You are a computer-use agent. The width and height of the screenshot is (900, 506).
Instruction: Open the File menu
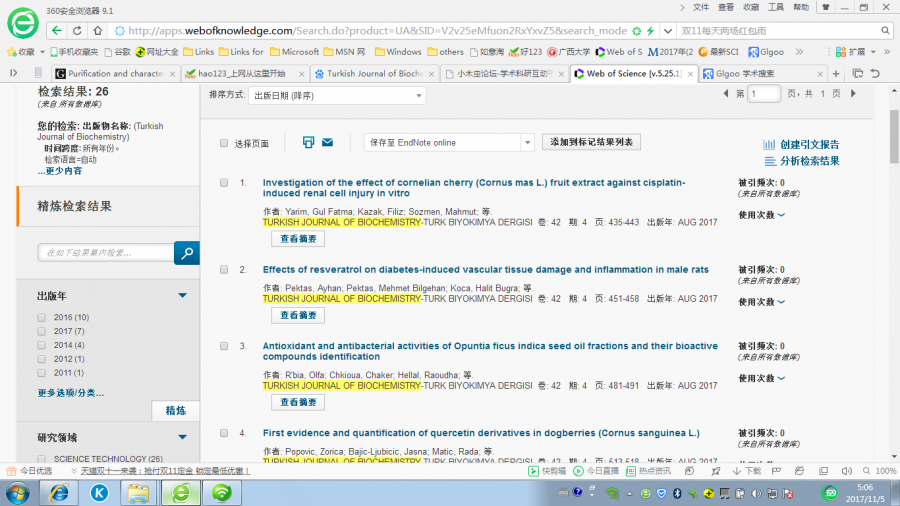coord(701,7)
